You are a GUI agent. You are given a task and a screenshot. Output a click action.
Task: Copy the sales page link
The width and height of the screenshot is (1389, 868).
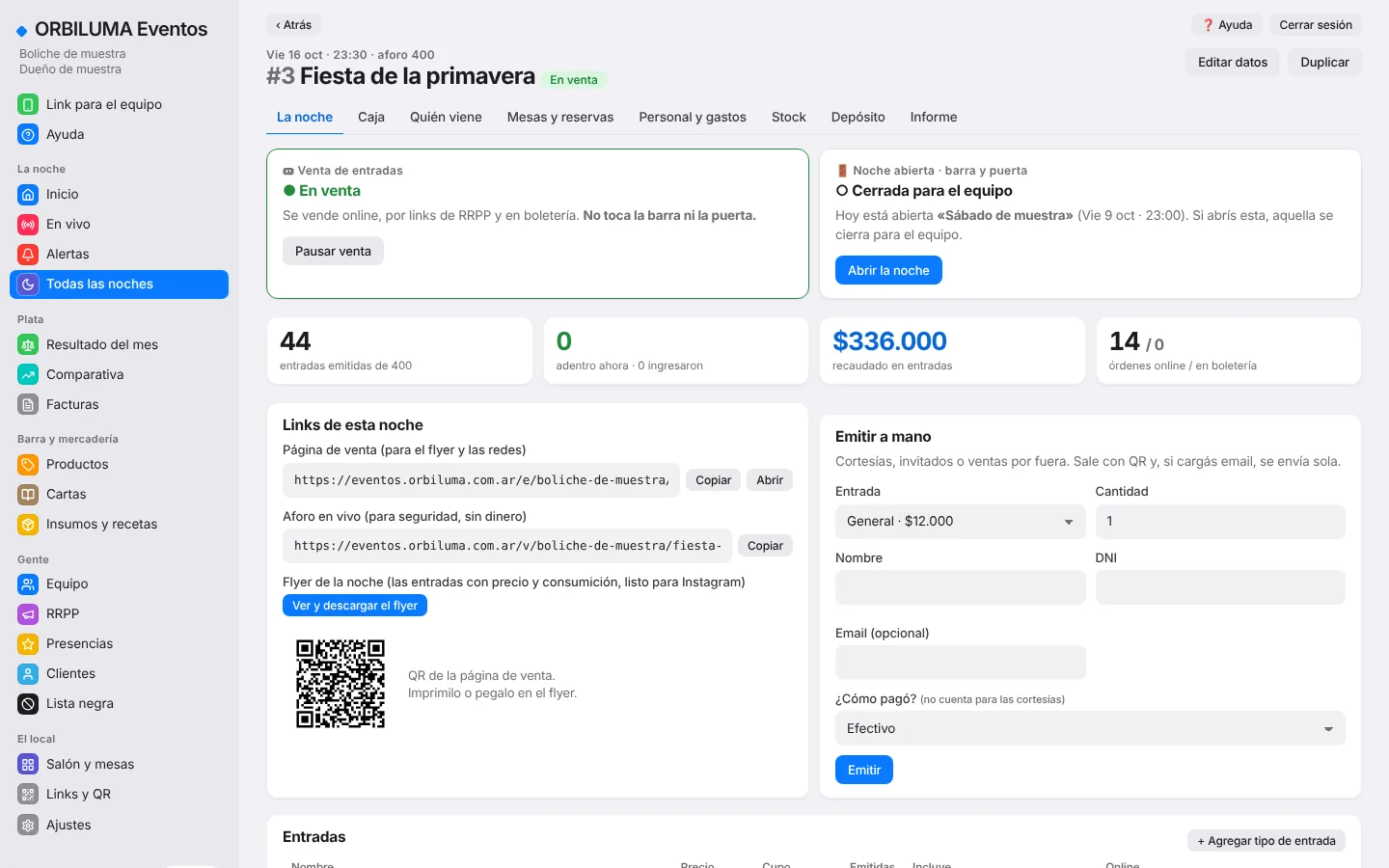point(714,480)
